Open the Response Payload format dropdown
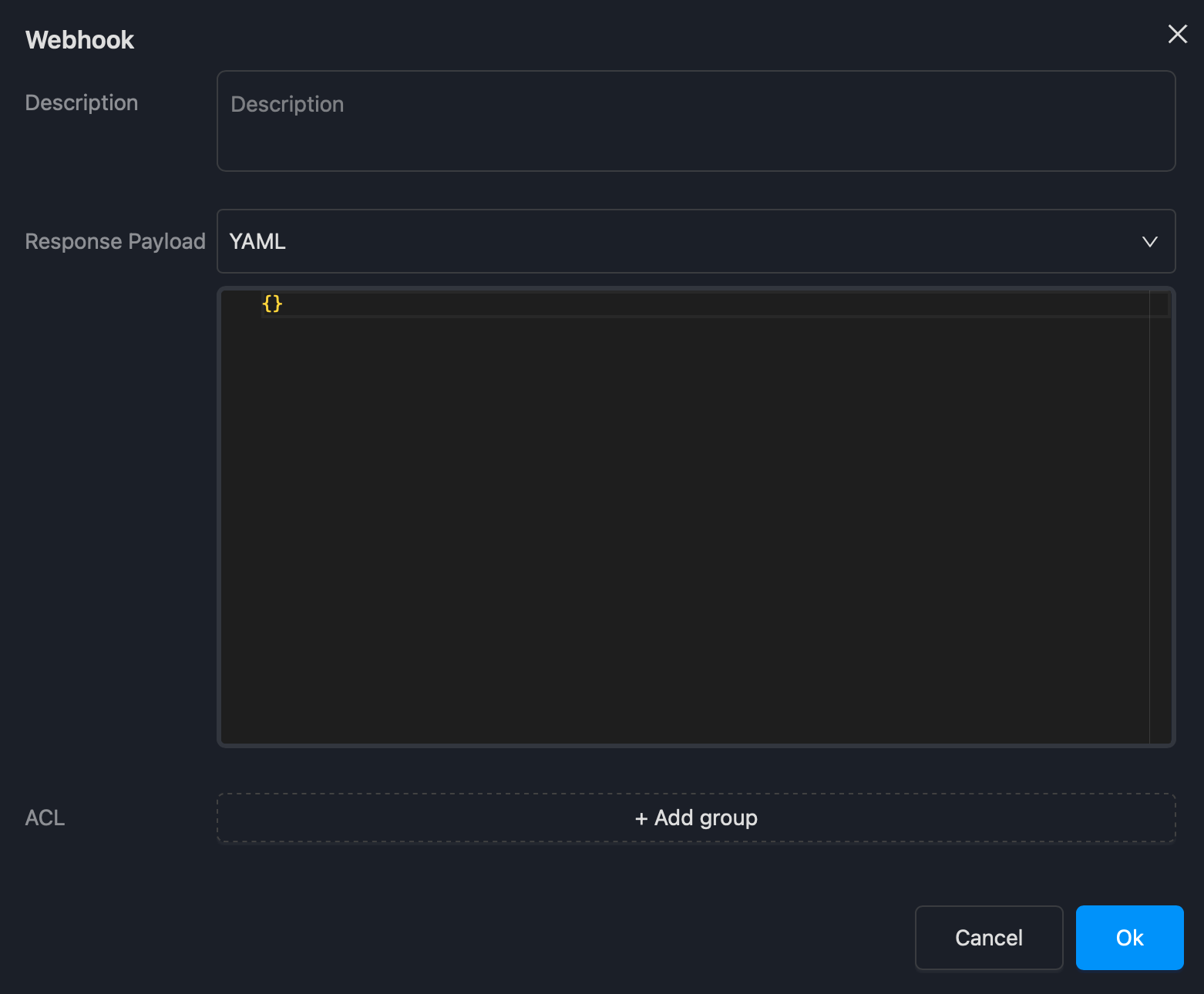 (696, 241)
